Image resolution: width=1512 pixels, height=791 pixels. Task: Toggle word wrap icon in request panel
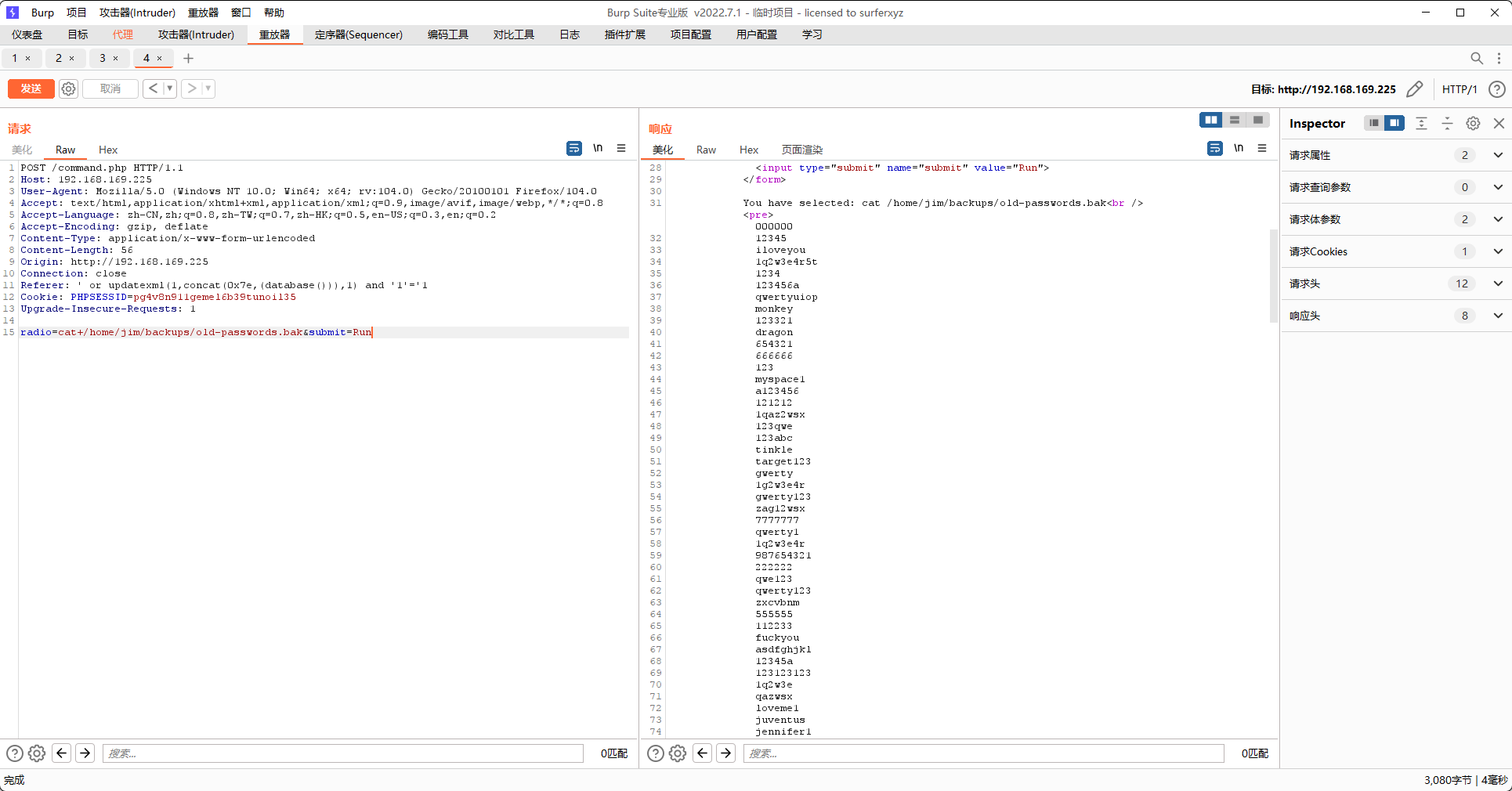(x=574, y=148)
